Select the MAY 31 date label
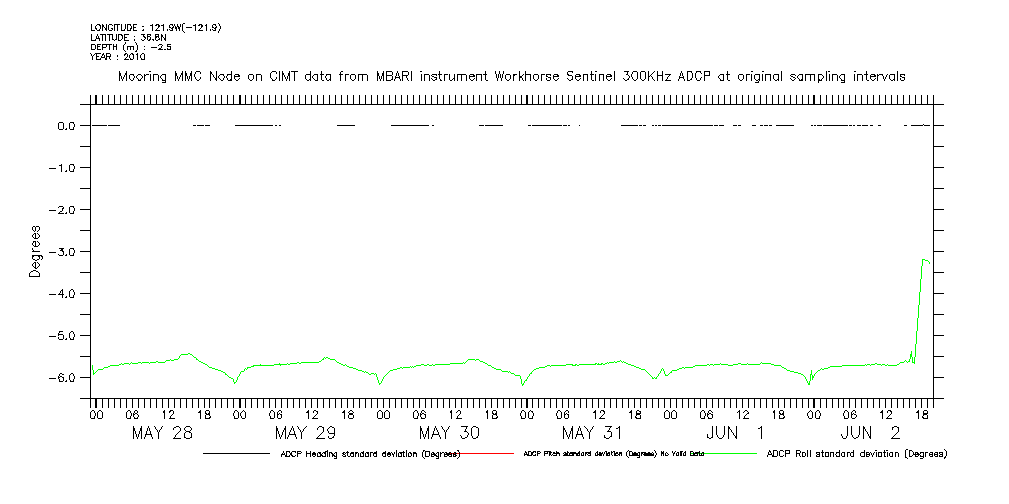Image resolution: width=1009 pixels, height=504 pixels. tap(593, 433)
